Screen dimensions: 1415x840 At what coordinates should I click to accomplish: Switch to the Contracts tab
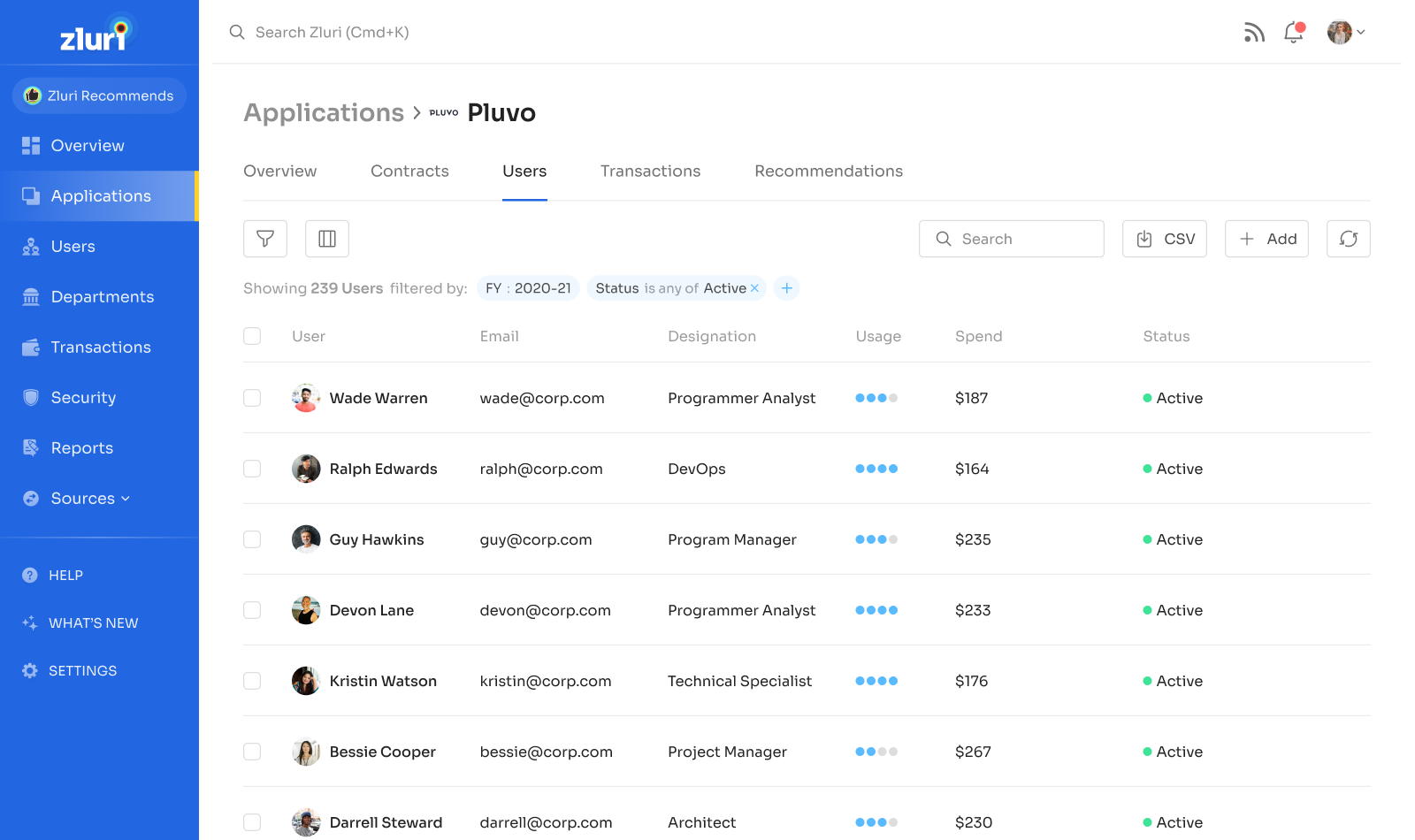click(409, 172)
